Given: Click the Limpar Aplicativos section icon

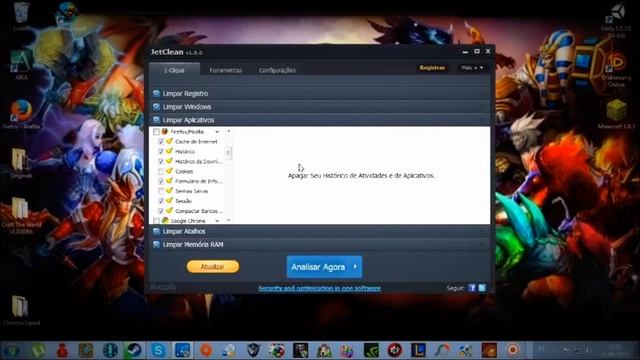Looking at the screenshot, I should click(156, 120).
